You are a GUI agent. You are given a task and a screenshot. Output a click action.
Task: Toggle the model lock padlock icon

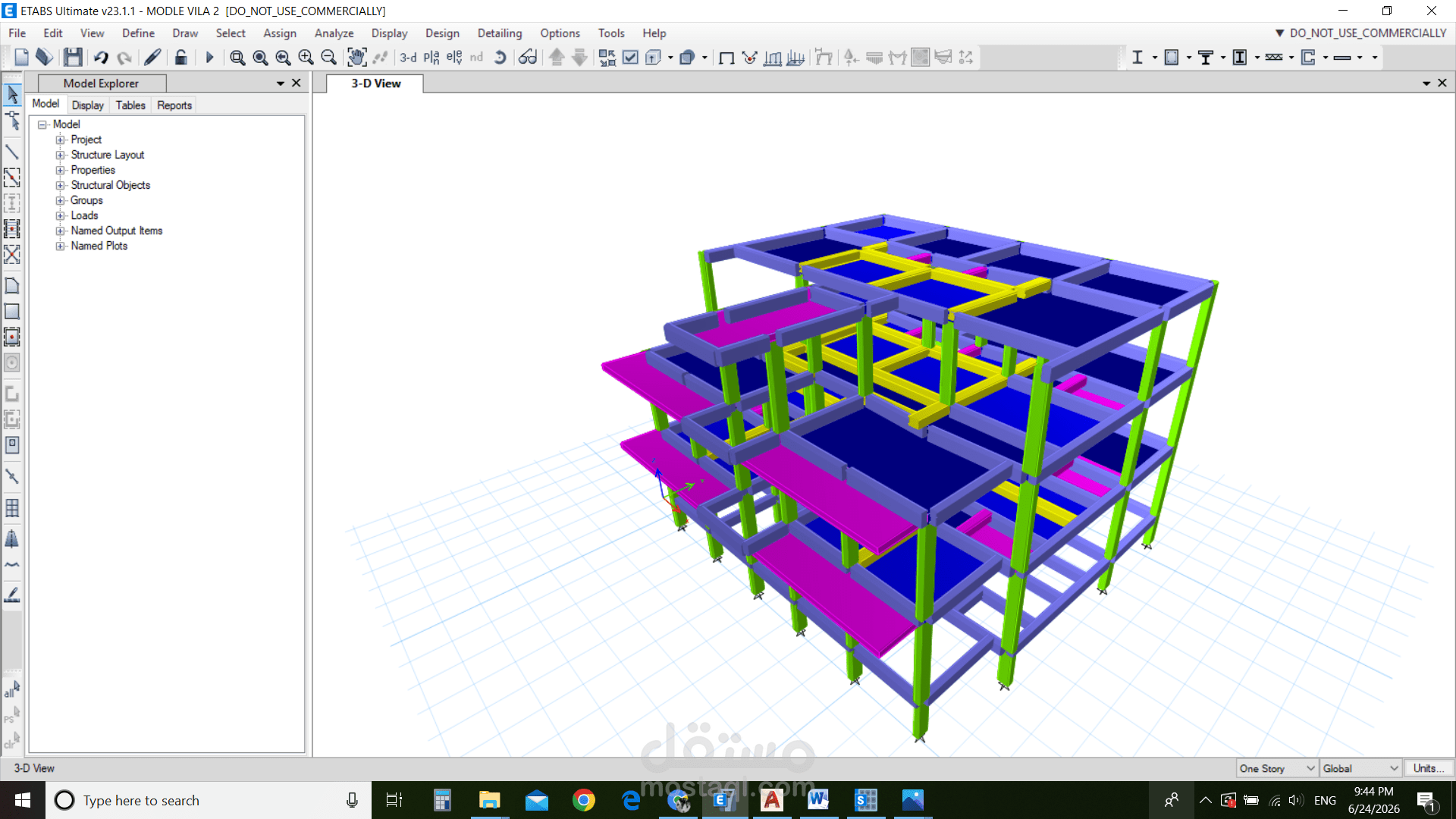pos(180,57)
